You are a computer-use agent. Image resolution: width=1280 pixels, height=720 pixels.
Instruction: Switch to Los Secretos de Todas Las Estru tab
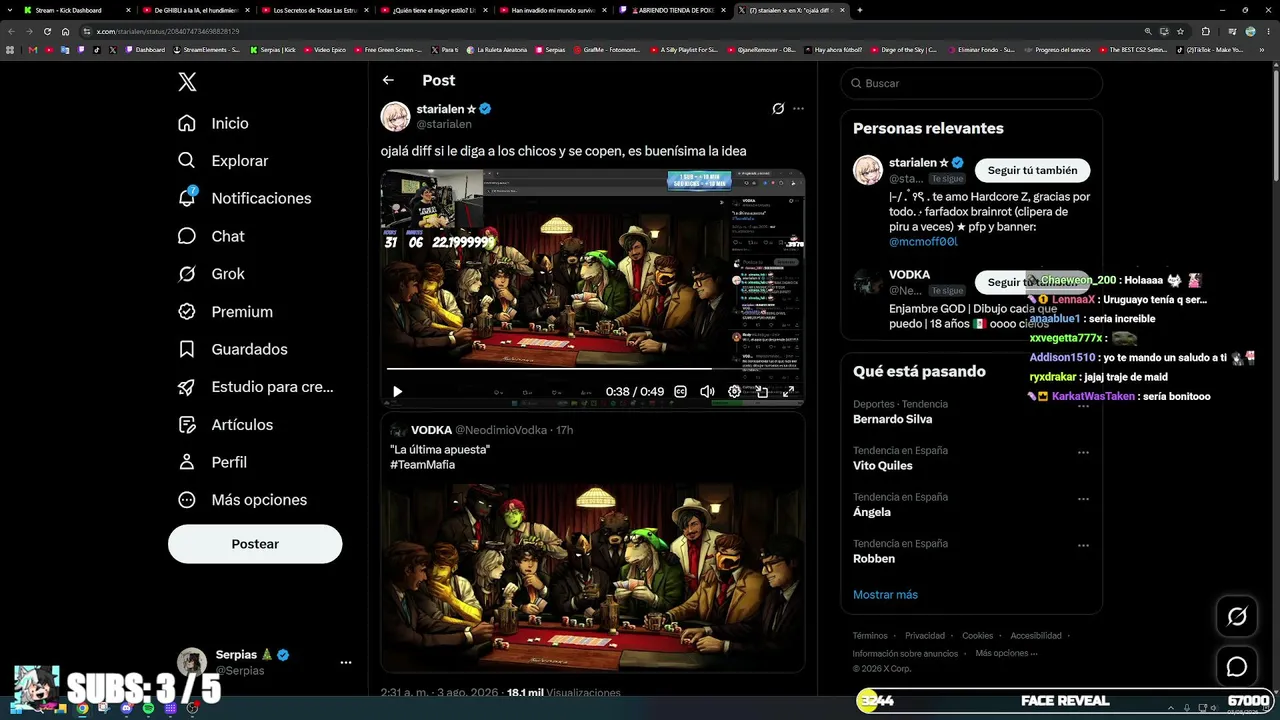(x=315, y=10)
